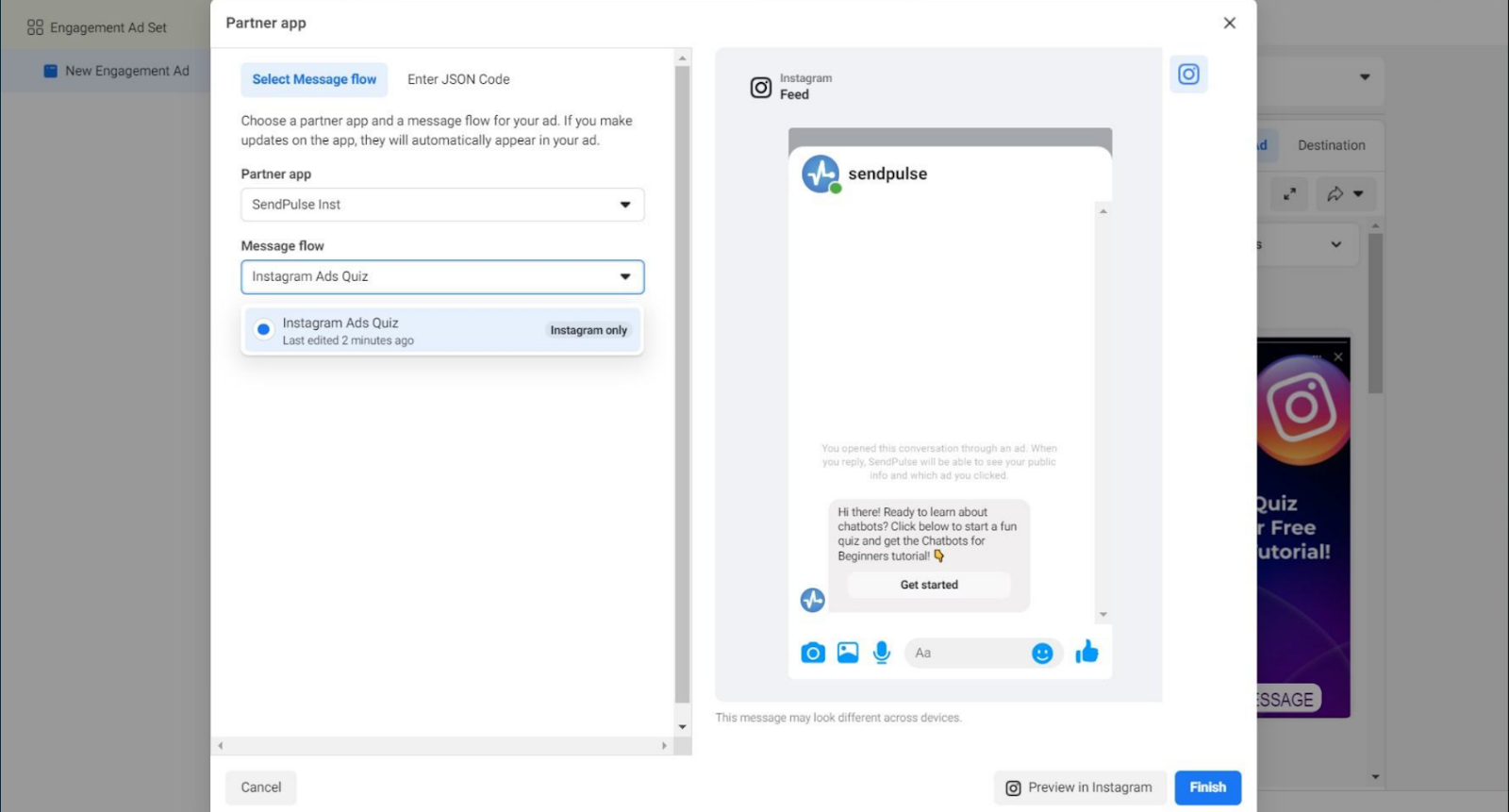Viewport: 1509px width, 812px height.
Task: Click the ad icon beside New Engagement Ad
Action: pos(51,71)
